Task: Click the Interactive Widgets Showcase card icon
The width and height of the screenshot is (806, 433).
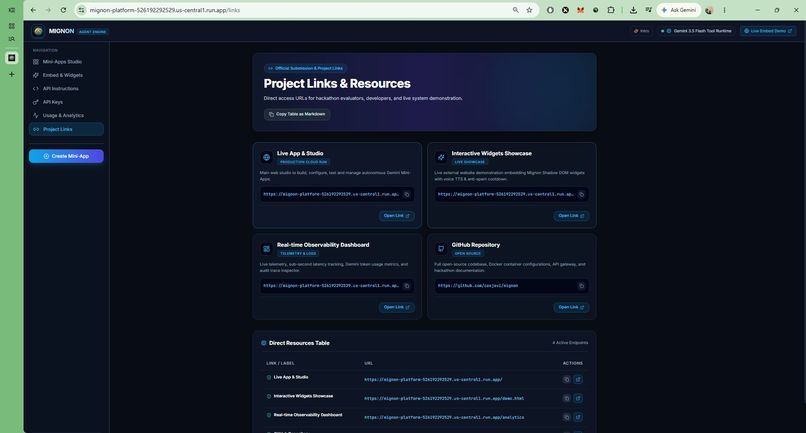Action: (441, 157)
